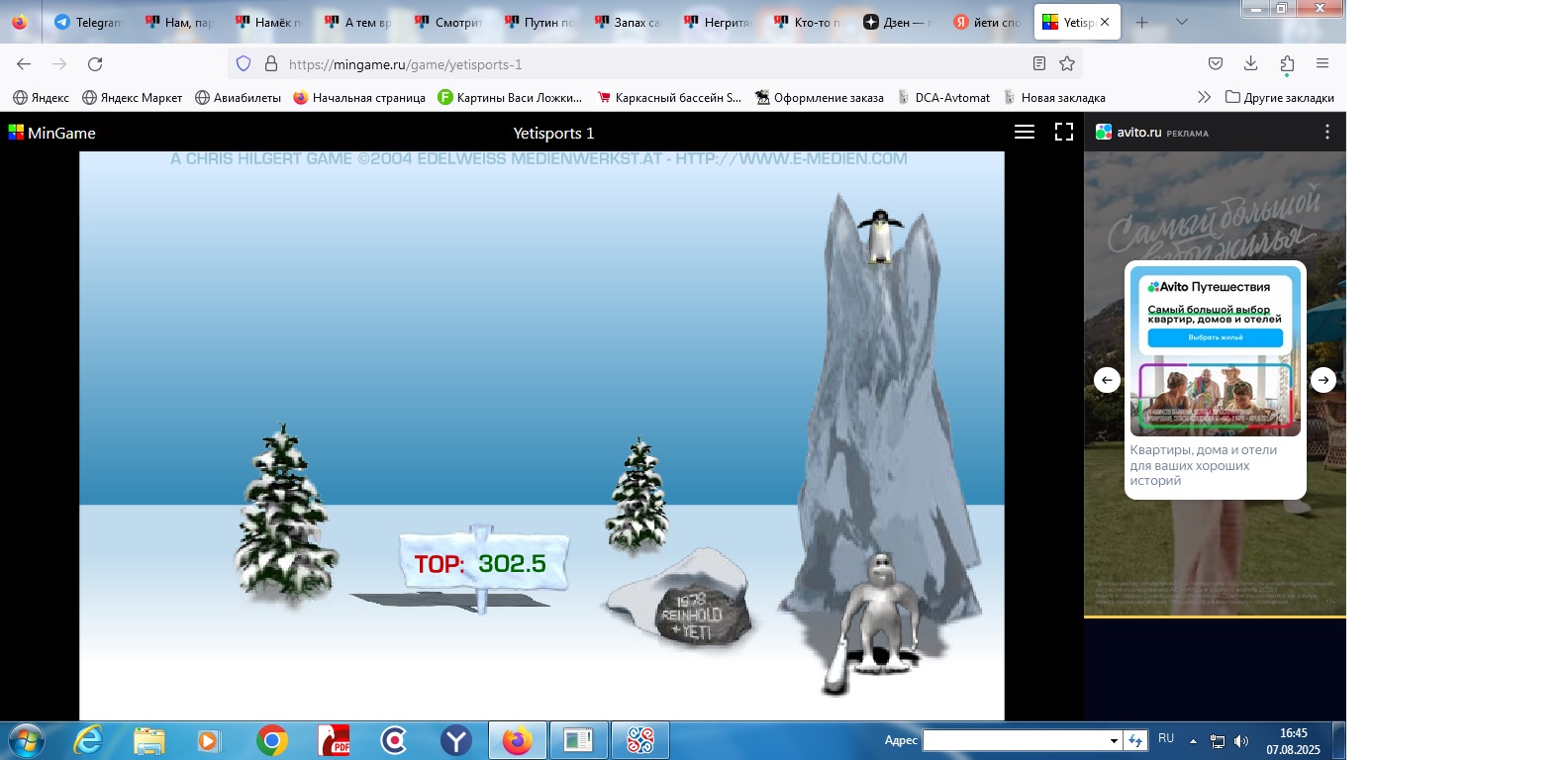Click the penguin on the ice peak

(x=879, y=236)
